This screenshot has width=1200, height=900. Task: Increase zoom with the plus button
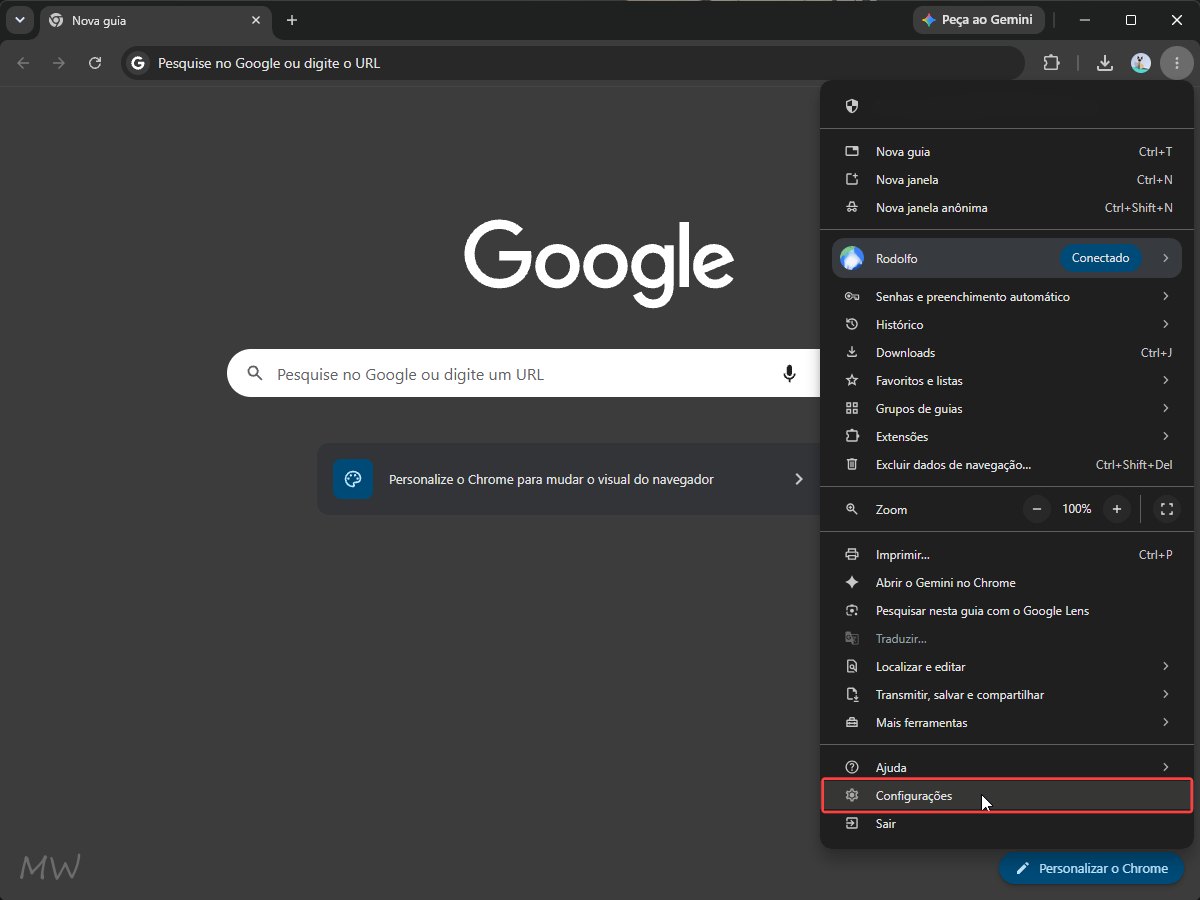point(1117,509)
